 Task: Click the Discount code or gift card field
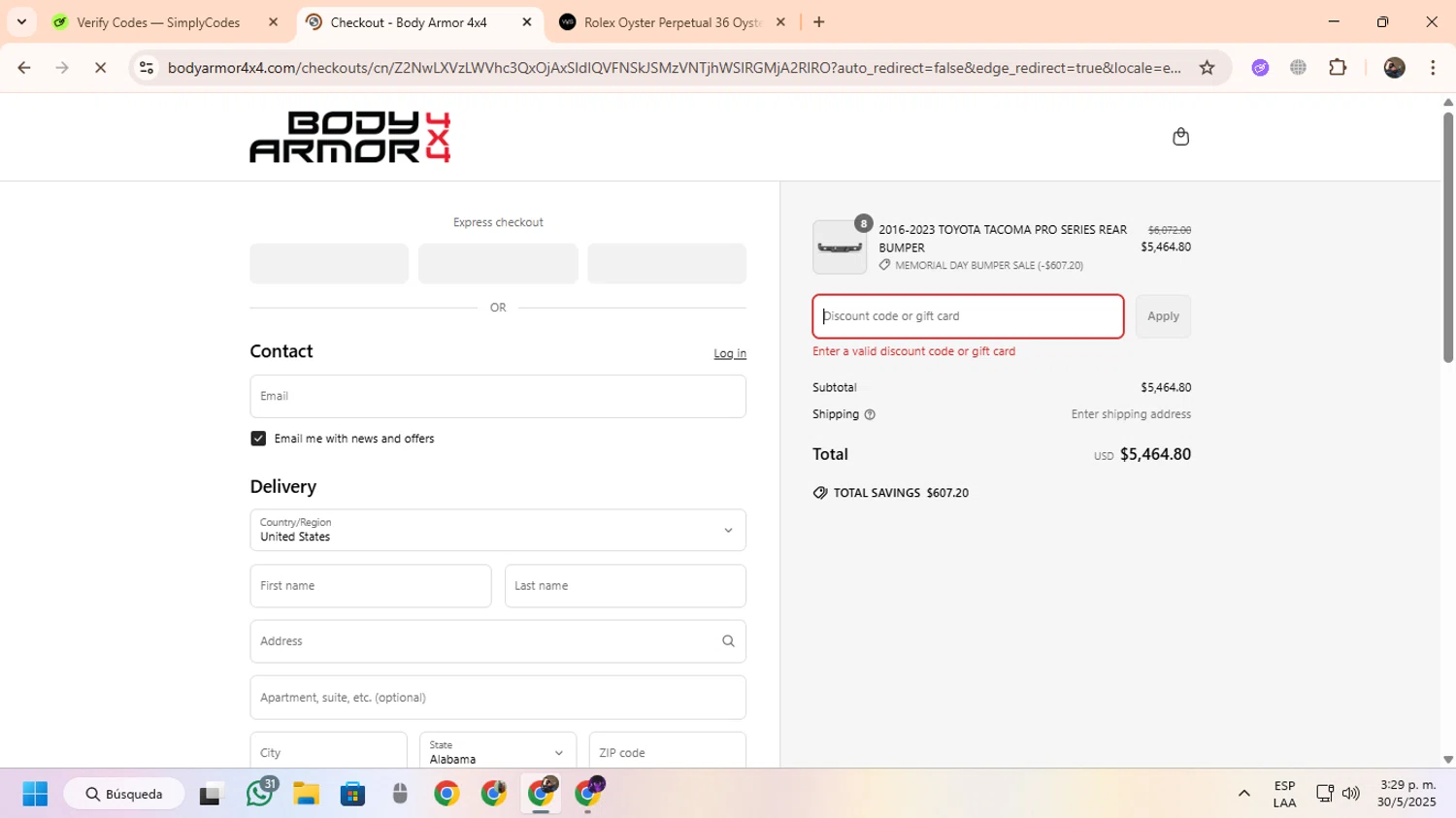[x=968, y=316]
